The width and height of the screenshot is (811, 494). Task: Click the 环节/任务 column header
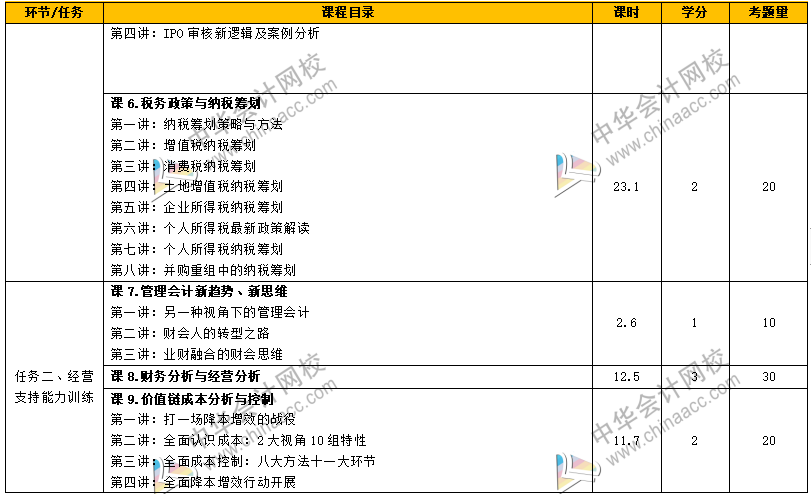(54, 12)
